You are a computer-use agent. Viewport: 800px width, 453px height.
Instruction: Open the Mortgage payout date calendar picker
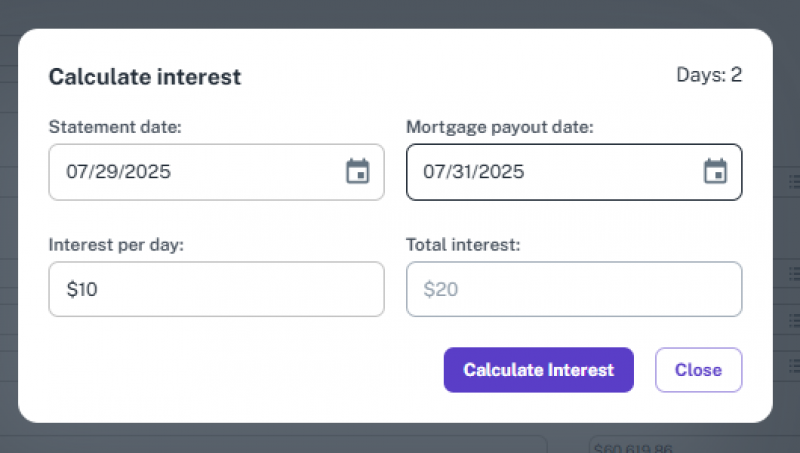(715, 172)
